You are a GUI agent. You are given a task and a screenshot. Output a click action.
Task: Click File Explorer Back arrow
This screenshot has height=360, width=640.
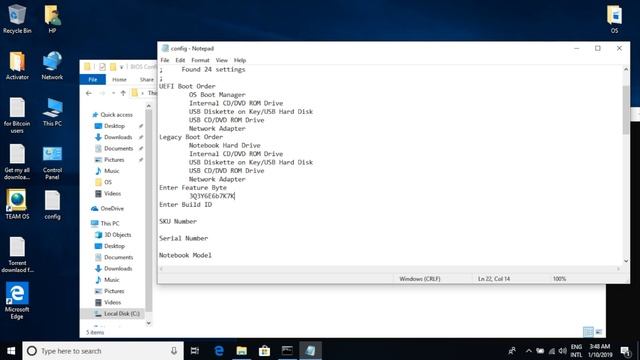point(89,93)
